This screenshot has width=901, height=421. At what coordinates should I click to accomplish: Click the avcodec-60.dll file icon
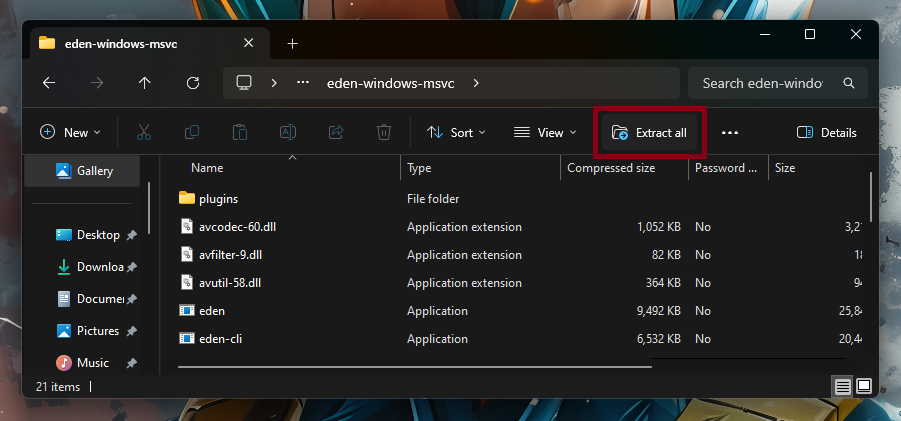pos(187,227)
